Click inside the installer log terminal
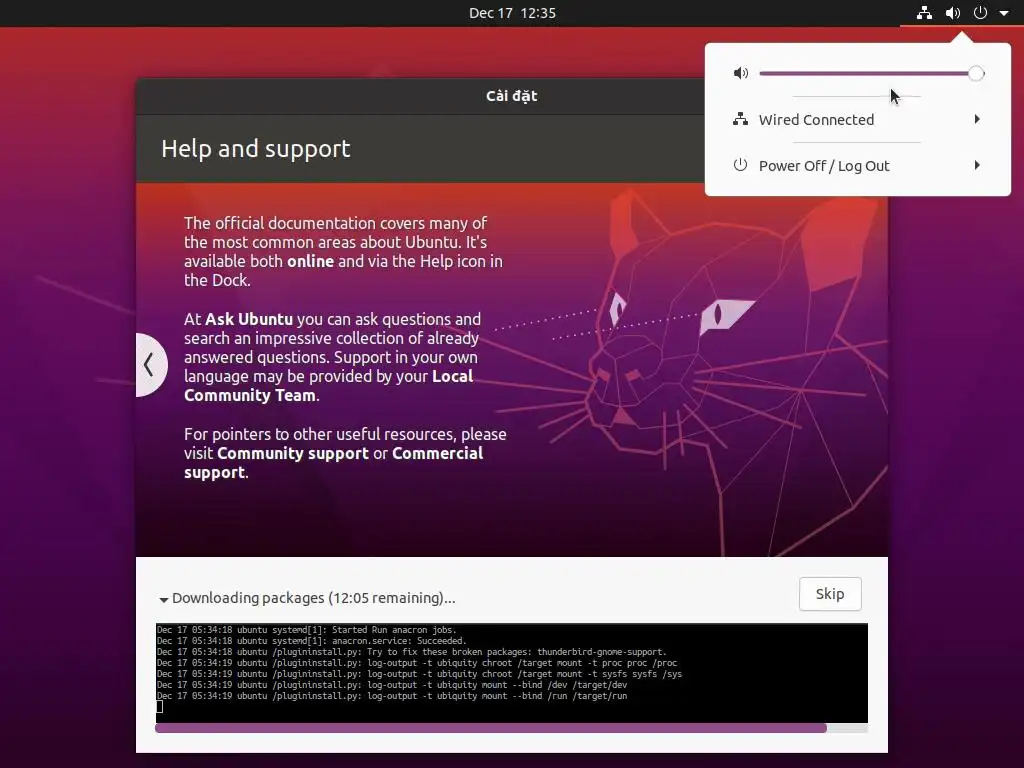 point(511,673)
